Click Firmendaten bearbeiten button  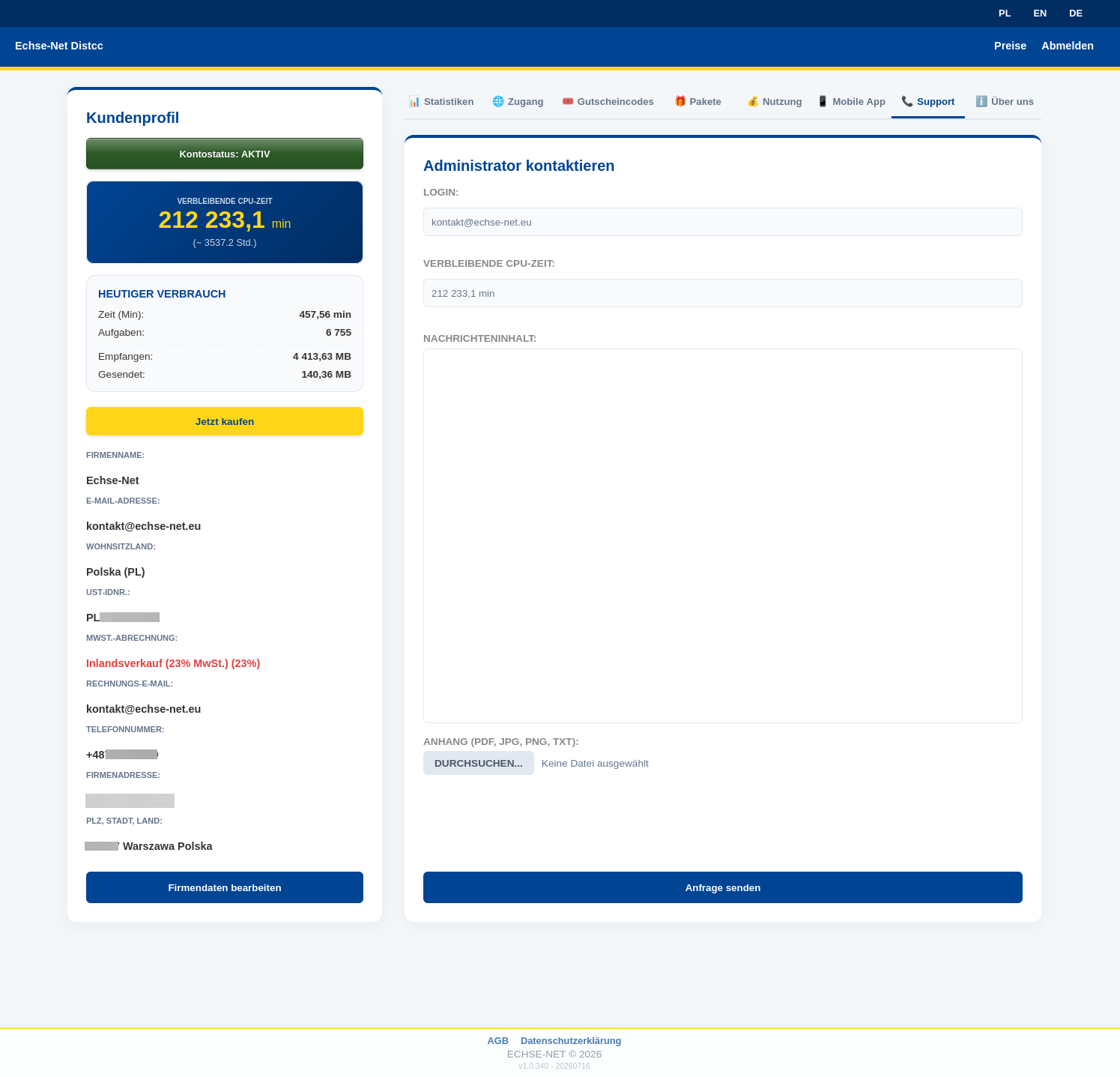click(225, 887)
